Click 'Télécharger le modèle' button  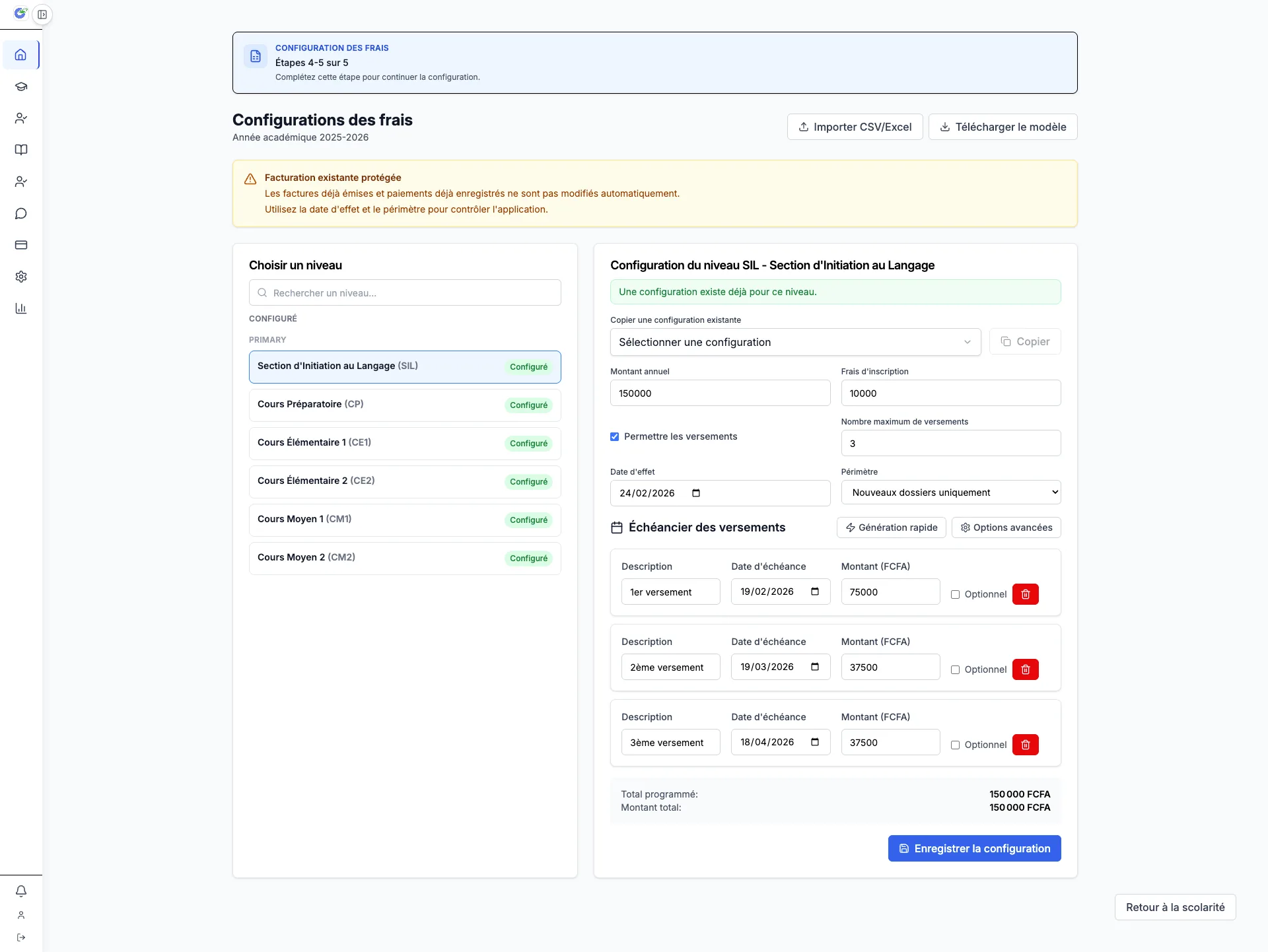click(1003, 127)
